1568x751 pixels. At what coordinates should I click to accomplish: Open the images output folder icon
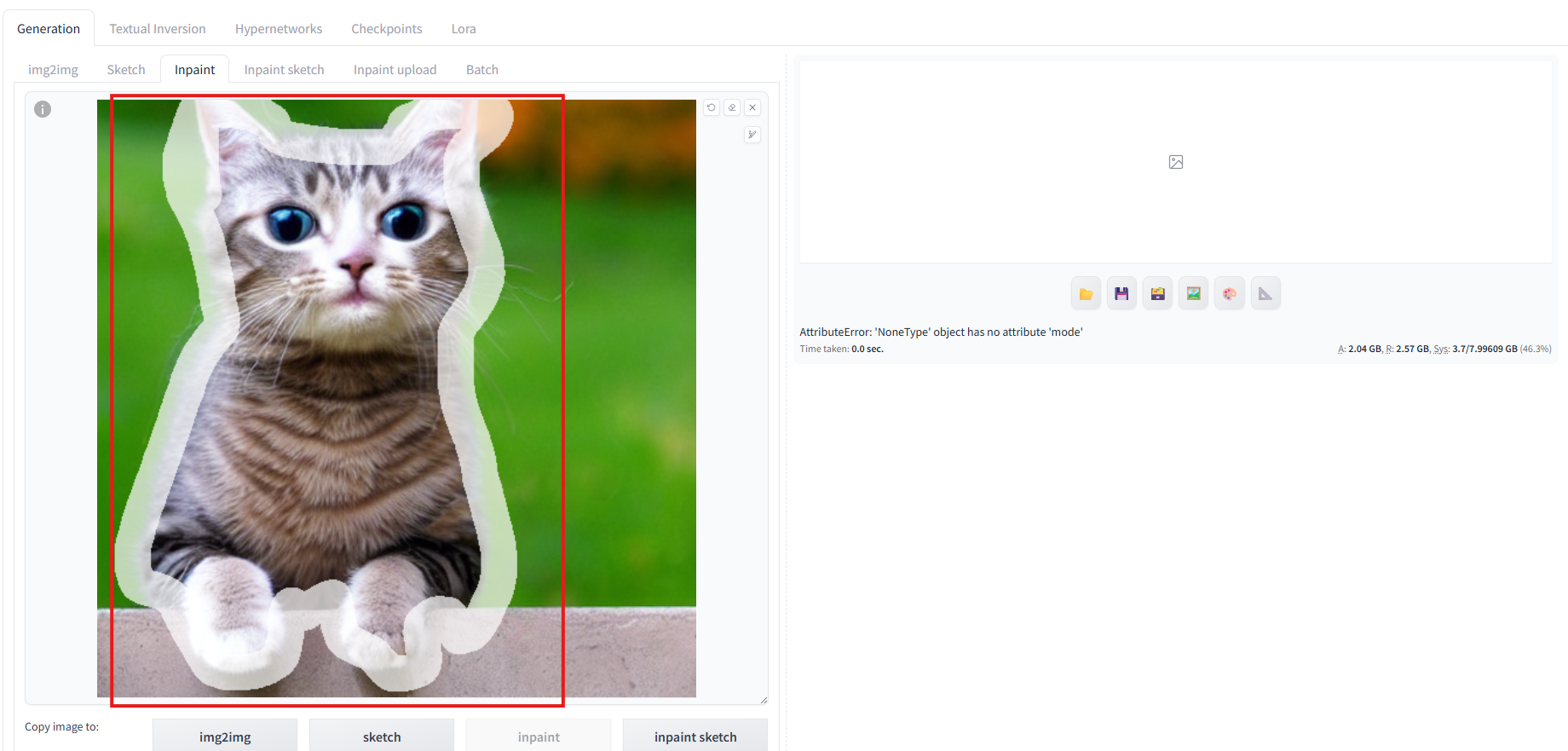[1086, 293]
